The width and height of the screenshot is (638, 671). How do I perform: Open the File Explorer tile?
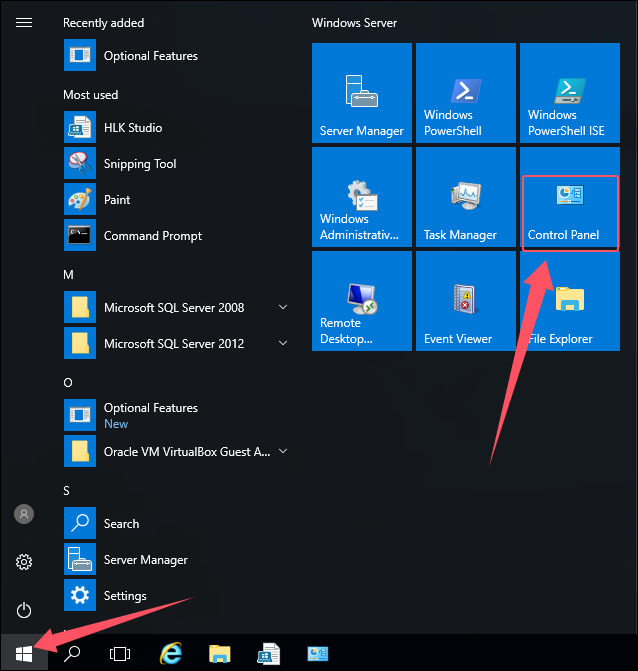(570, 301)
